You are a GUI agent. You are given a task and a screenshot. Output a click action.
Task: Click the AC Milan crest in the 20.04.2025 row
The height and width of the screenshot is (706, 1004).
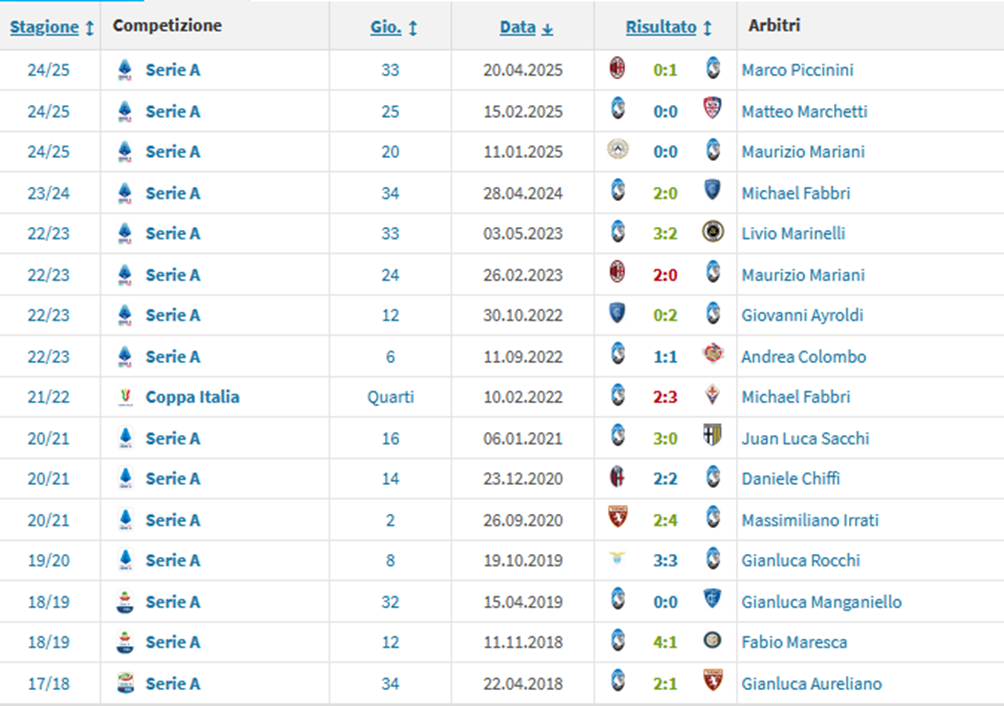point(618,69)
